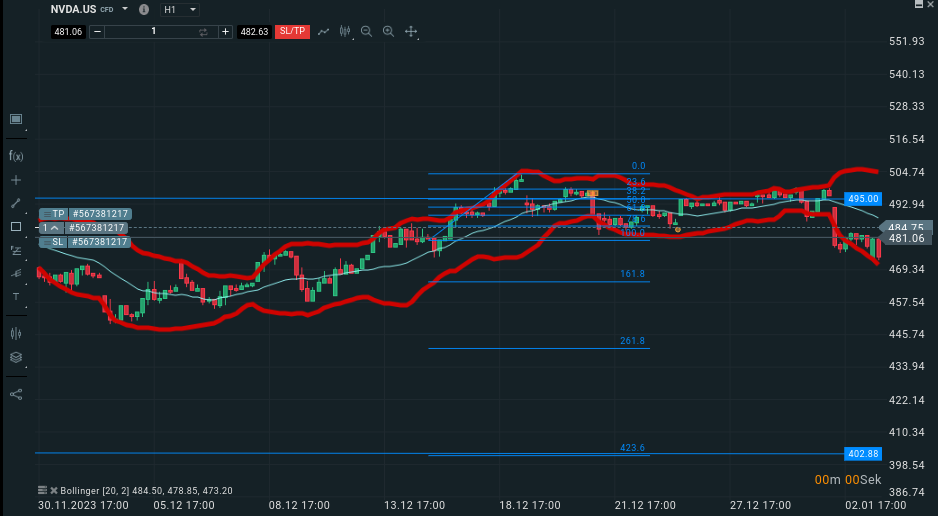Click the 161.8 Fibonacci level label

point(632,274)
